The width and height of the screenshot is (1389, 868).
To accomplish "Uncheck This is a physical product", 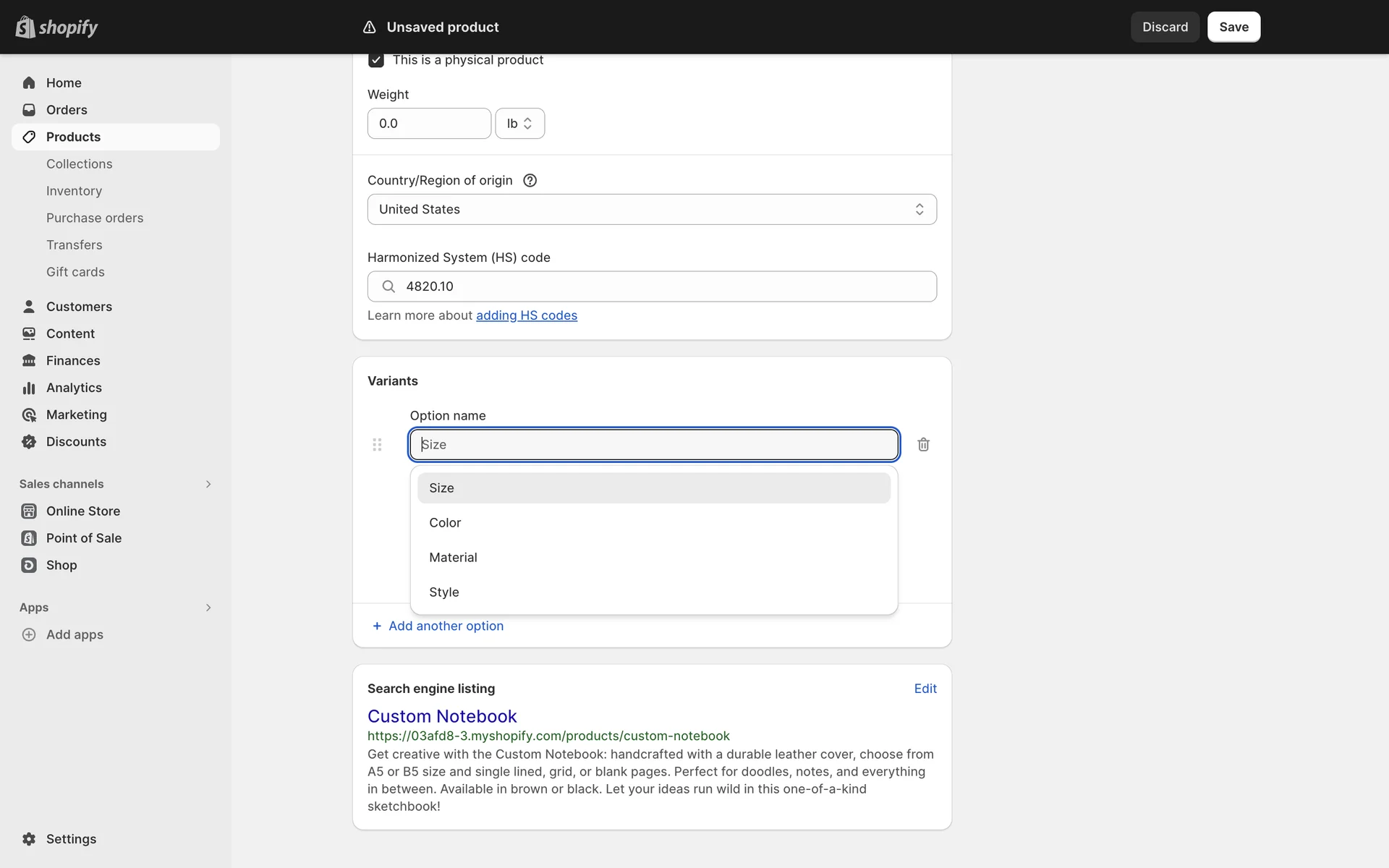I will [x=376, y=60].
